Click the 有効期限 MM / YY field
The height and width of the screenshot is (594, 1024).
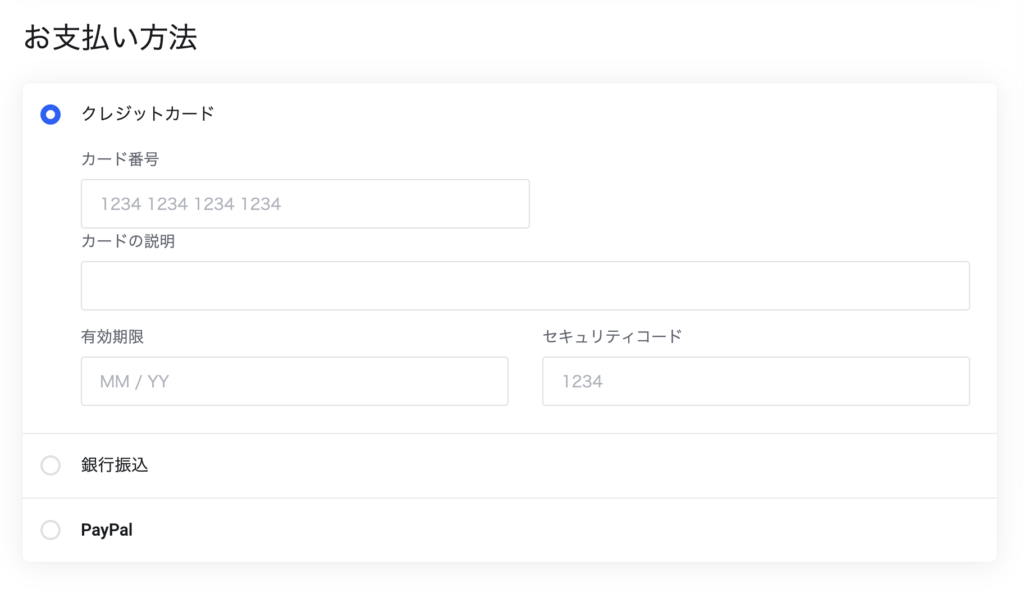click(x=295, y=381)
